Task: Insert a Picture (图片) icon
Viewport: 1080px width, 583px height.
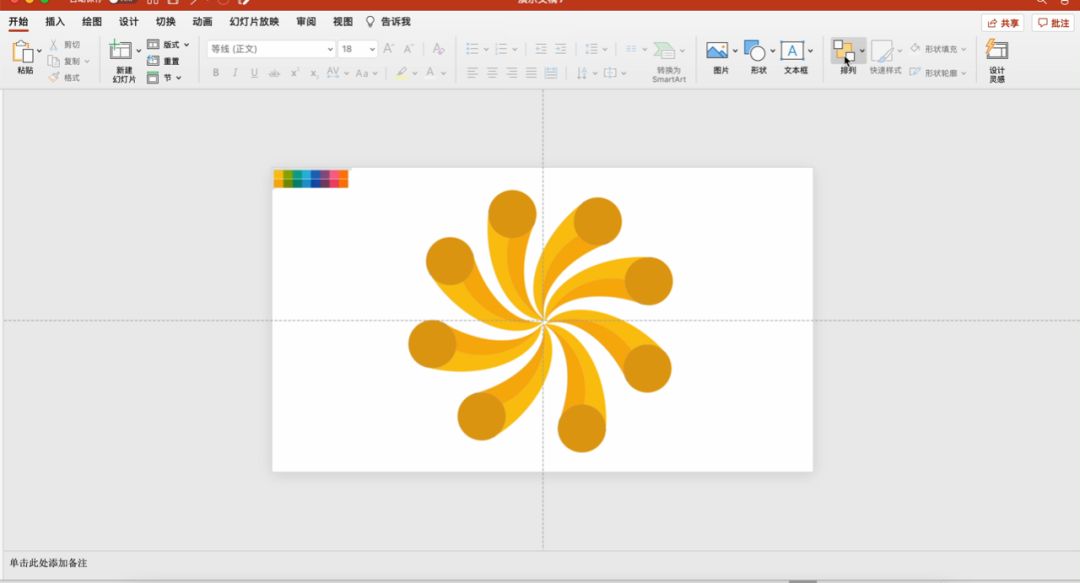Action: point(717,50)
